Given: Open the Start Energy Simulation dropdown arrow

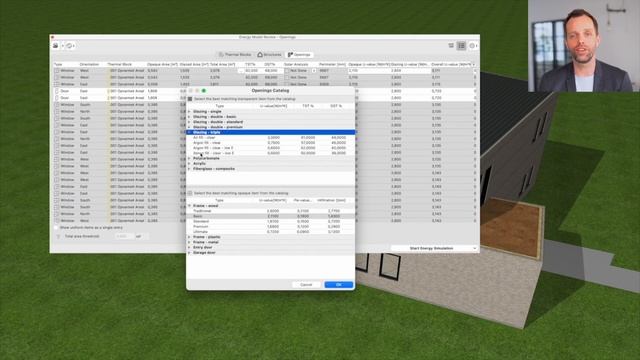Looking at the screenshot, I should pyautogui.click(x=474, y=248).
